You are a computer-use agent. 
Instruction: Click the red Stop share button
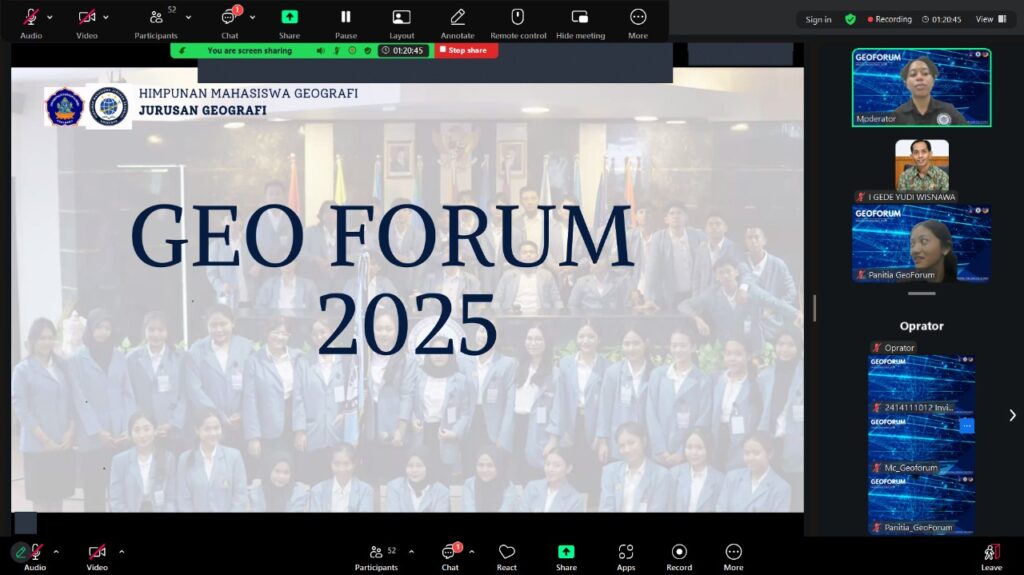466,50
